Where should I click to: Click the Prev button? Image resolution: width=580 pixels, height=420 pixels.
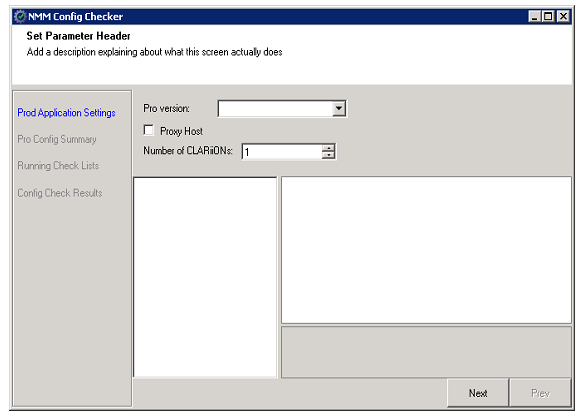[x=540, y=393]
